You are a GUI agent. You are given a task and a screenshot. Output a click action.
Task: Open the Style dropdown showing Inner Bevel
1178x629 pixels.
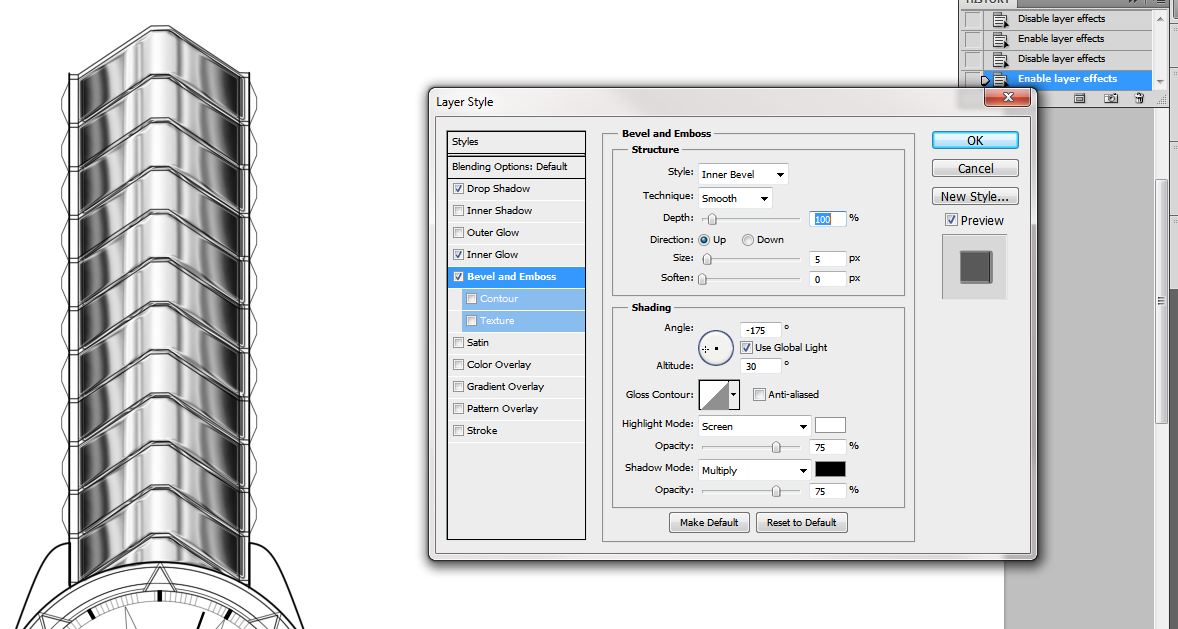pyautogui.click(x=743, y=175)
